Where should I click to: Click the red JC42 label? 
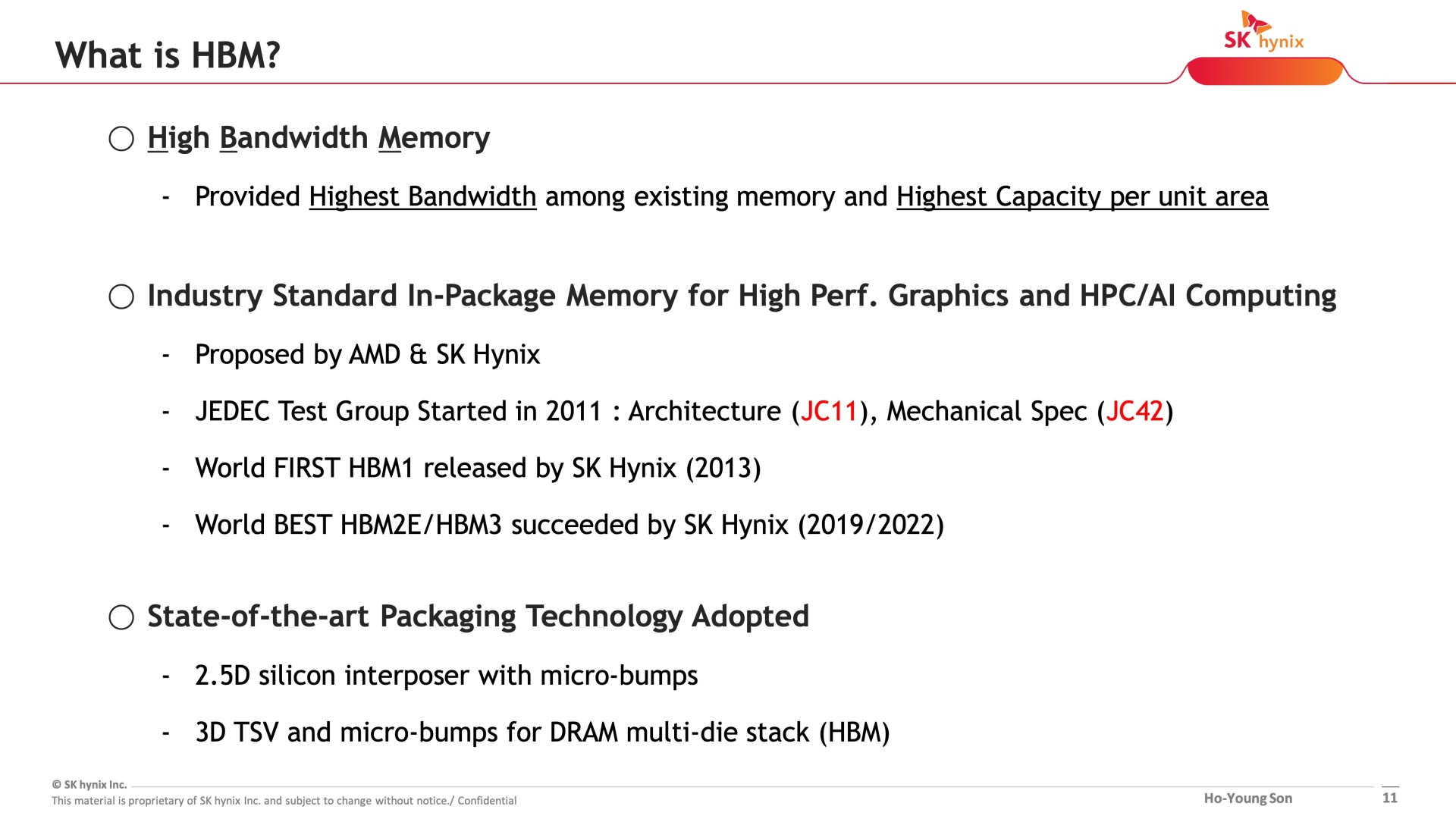1134,411
